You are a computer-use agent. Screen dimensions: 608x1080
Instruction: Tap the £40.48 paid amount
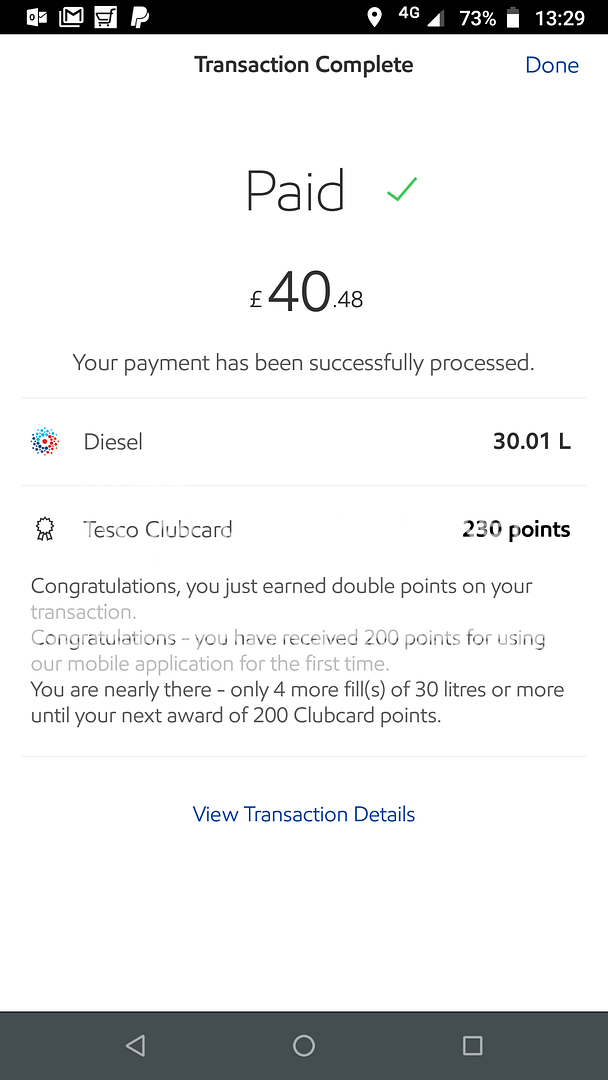pyautogui.click(x=306, y=294)
